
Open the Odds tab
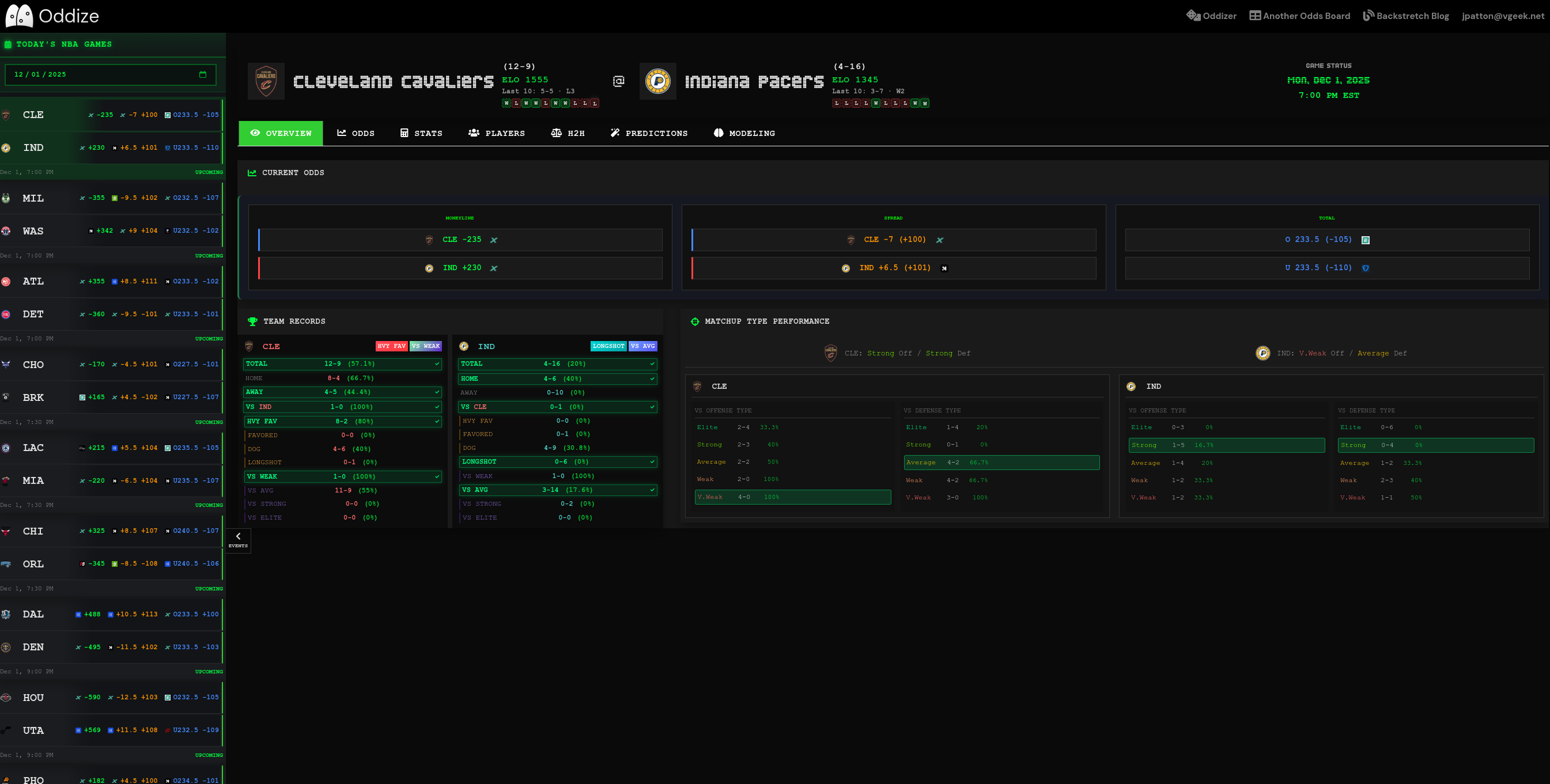pyautogui.click(x=356, y=133)
